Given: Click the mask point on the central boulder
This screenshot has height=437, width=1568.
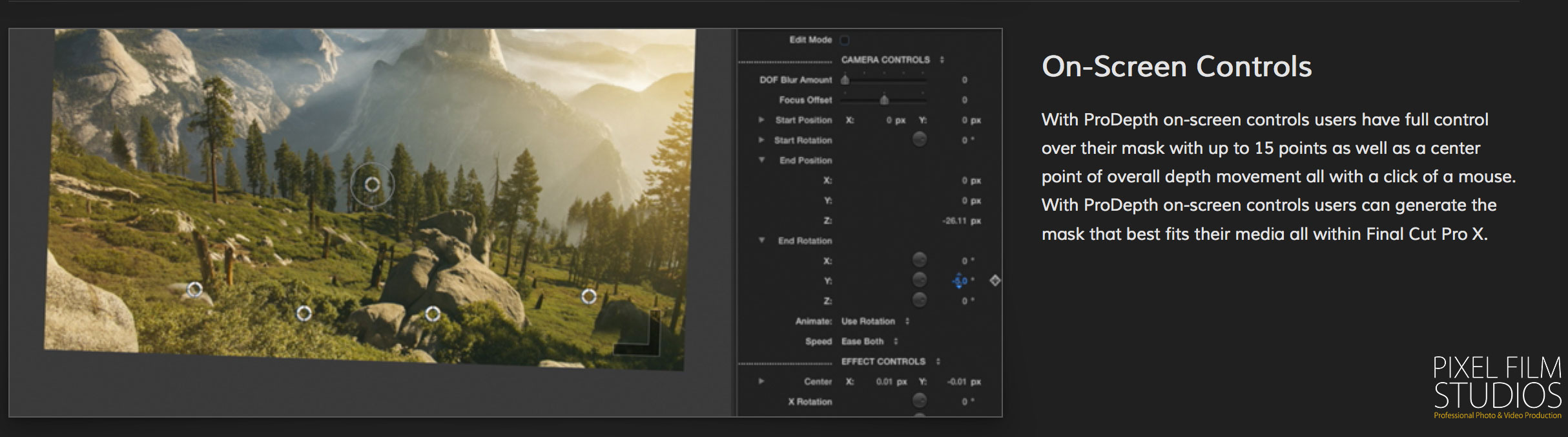Looking at the screenshot, I should pos(433,314).
